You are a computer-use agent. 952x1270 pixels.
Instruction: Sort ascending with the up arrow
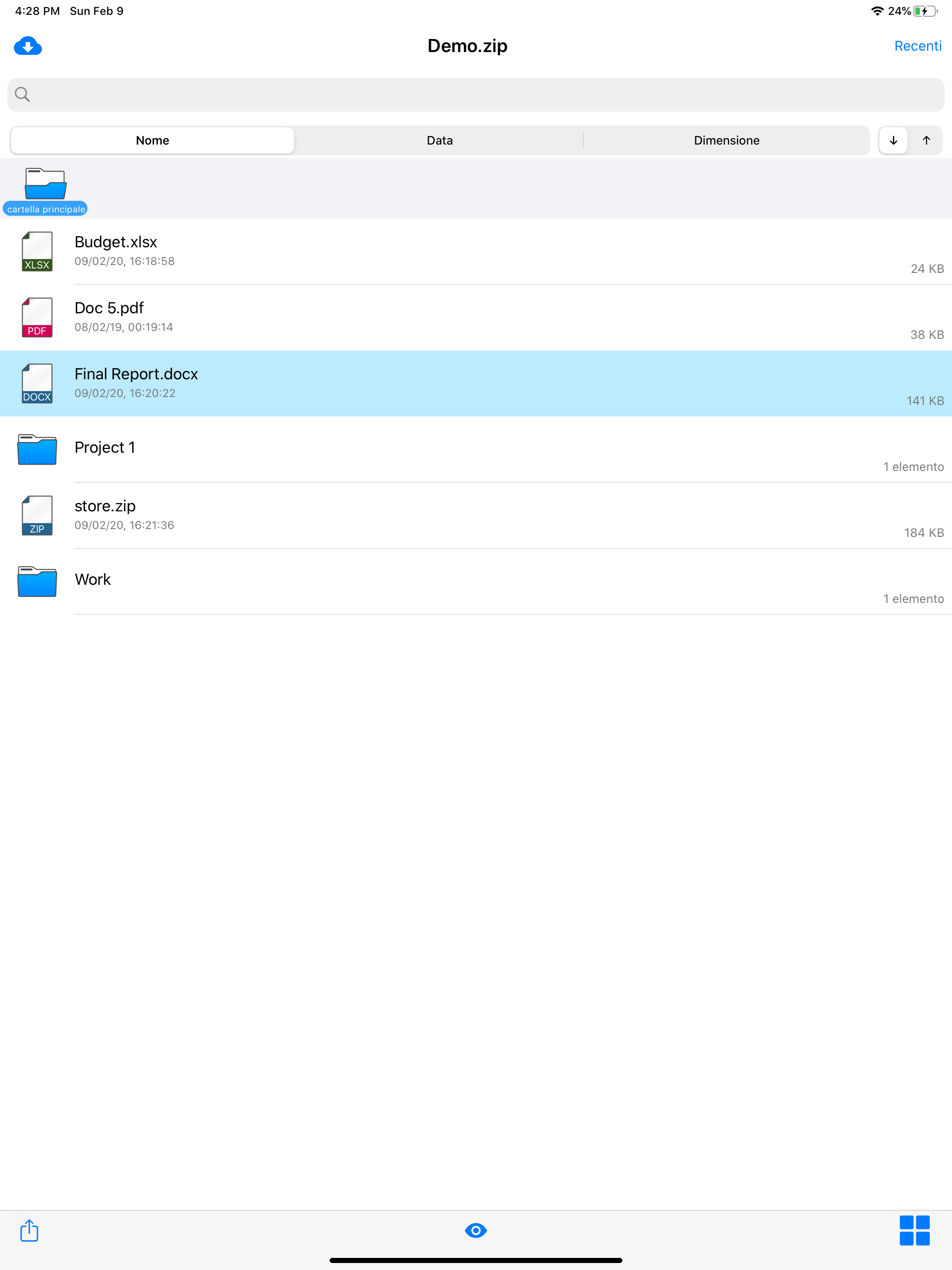926,141
